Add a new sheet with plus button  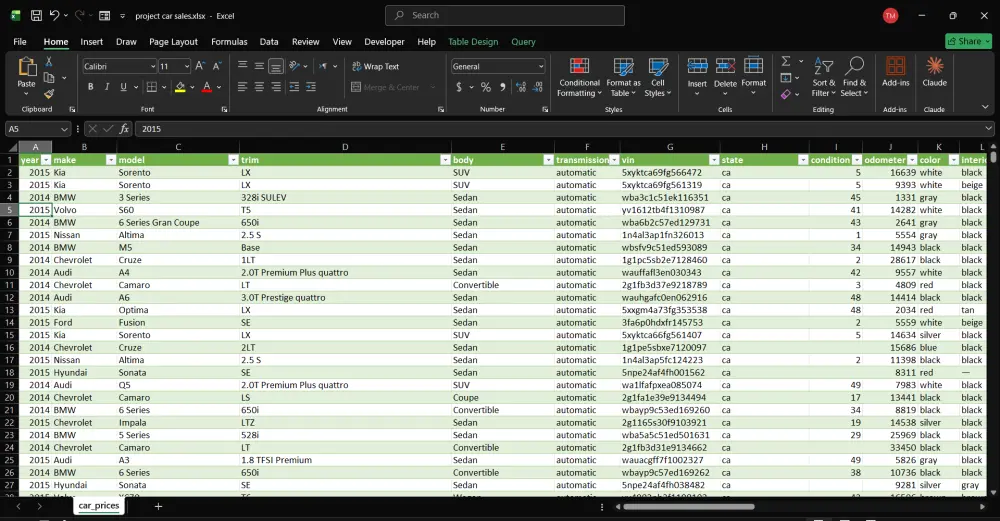click(x=158, y=506)
